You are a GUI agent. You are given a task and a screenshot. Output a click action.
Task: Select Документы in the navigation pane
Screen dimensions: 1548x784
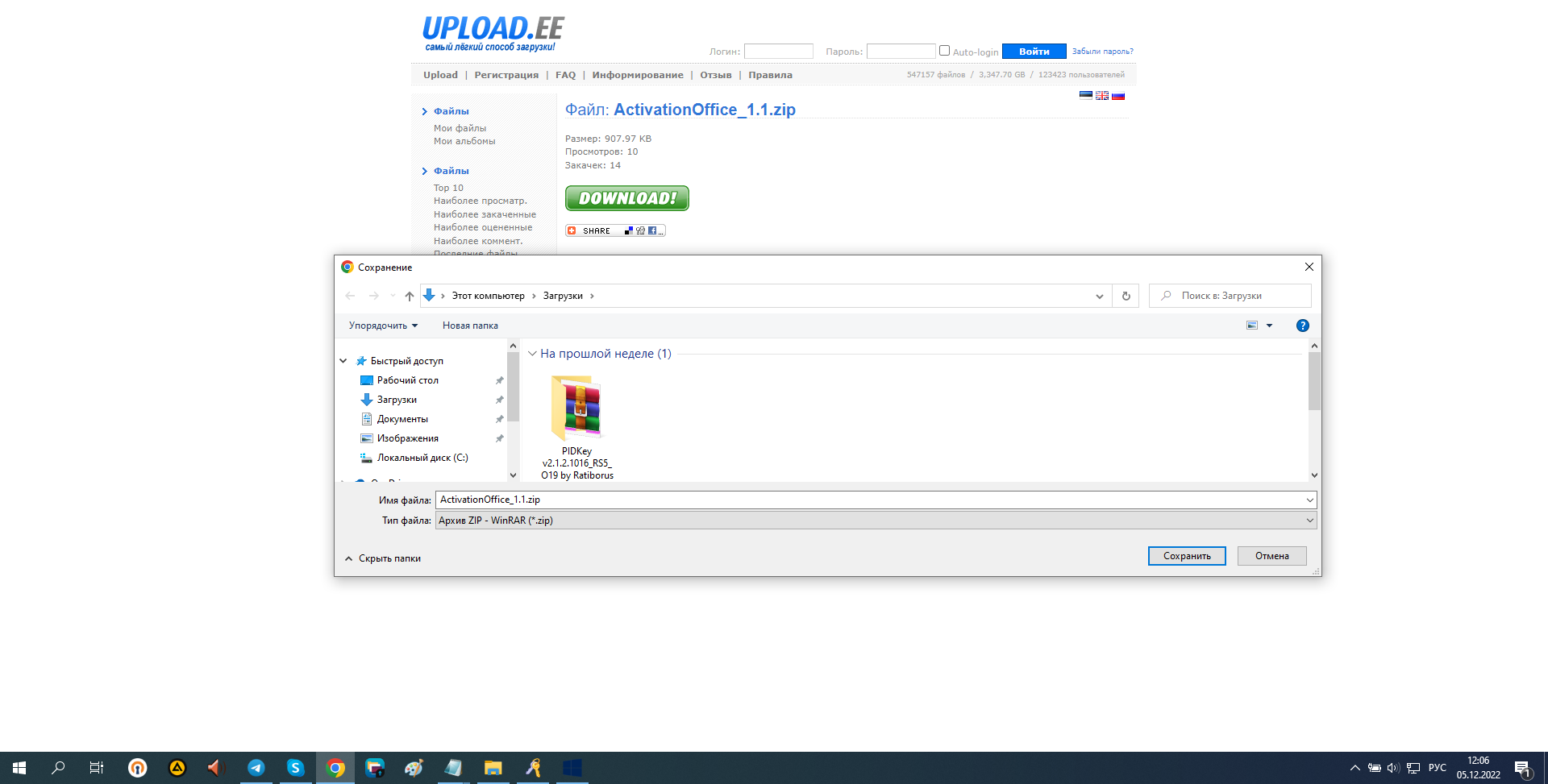[x=402, y=419]
